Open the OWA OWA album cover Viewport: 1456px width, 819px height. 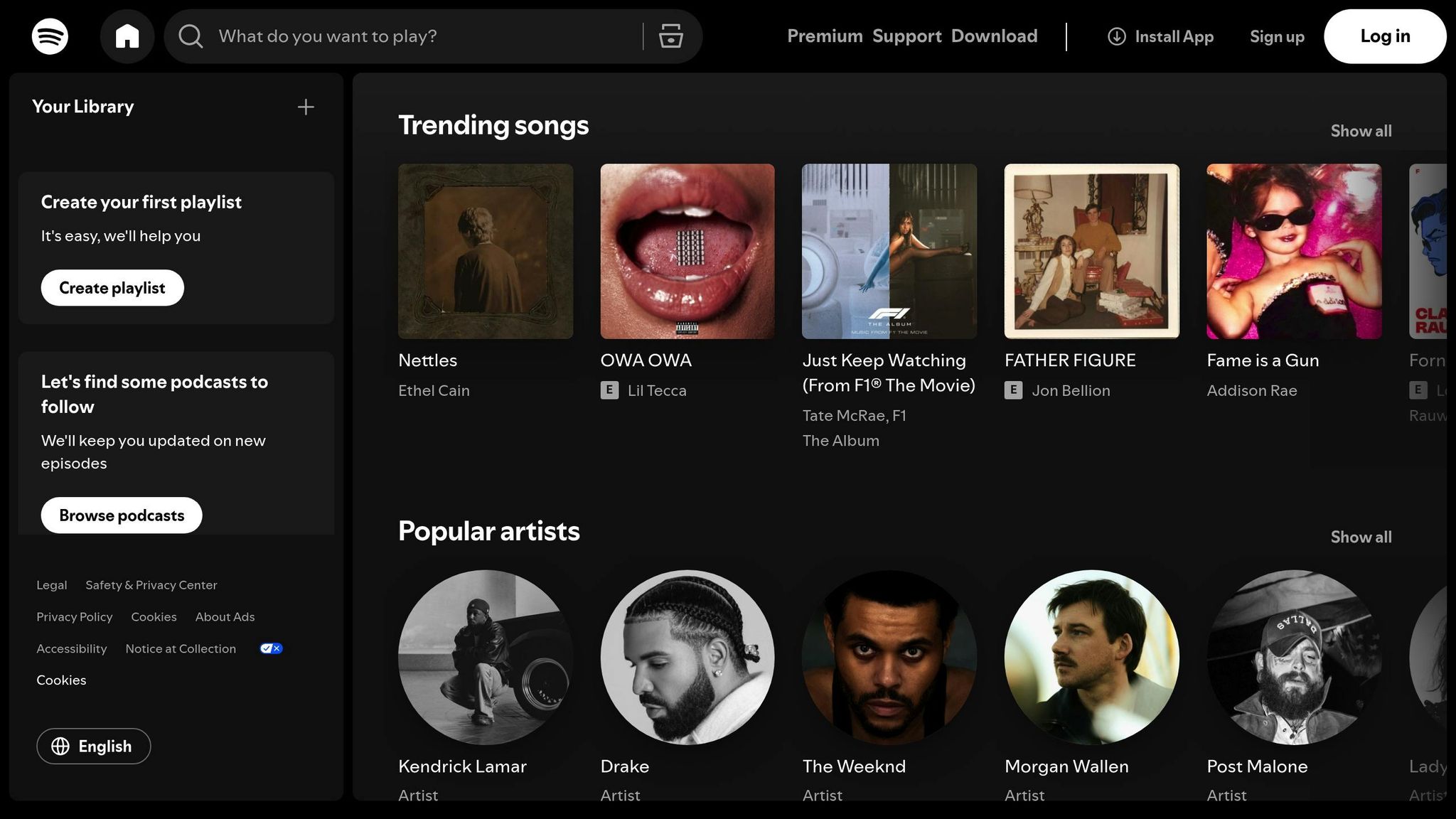(x=687, y=252)
